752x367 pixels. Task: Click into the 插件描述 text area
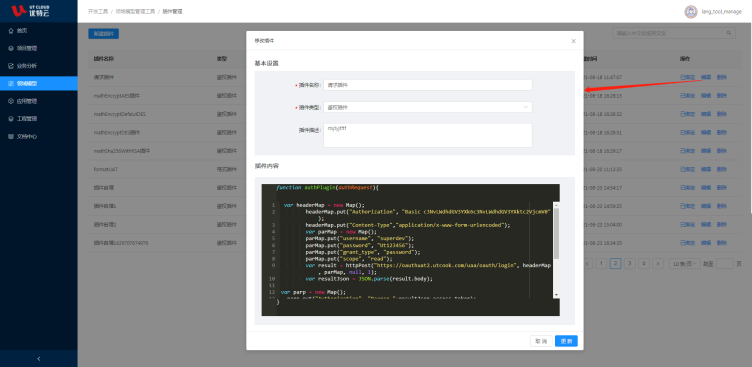click(x=428, y=135)
